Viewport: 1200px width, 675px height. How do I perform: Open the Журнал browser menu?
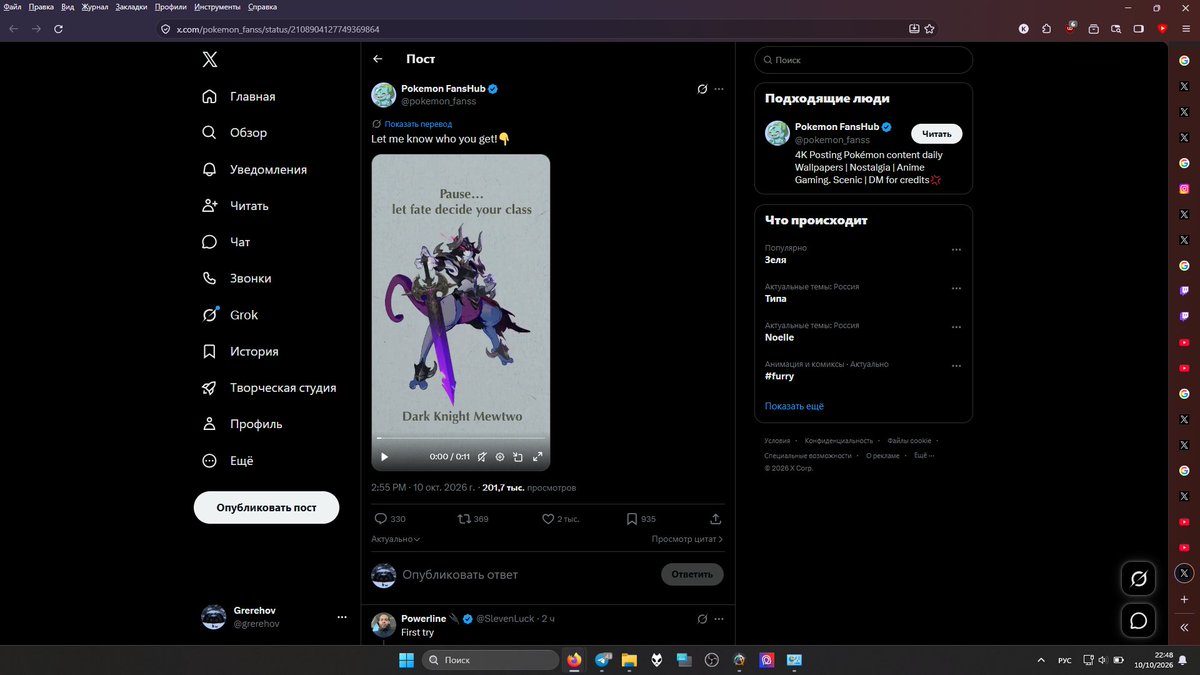[97, 6]
